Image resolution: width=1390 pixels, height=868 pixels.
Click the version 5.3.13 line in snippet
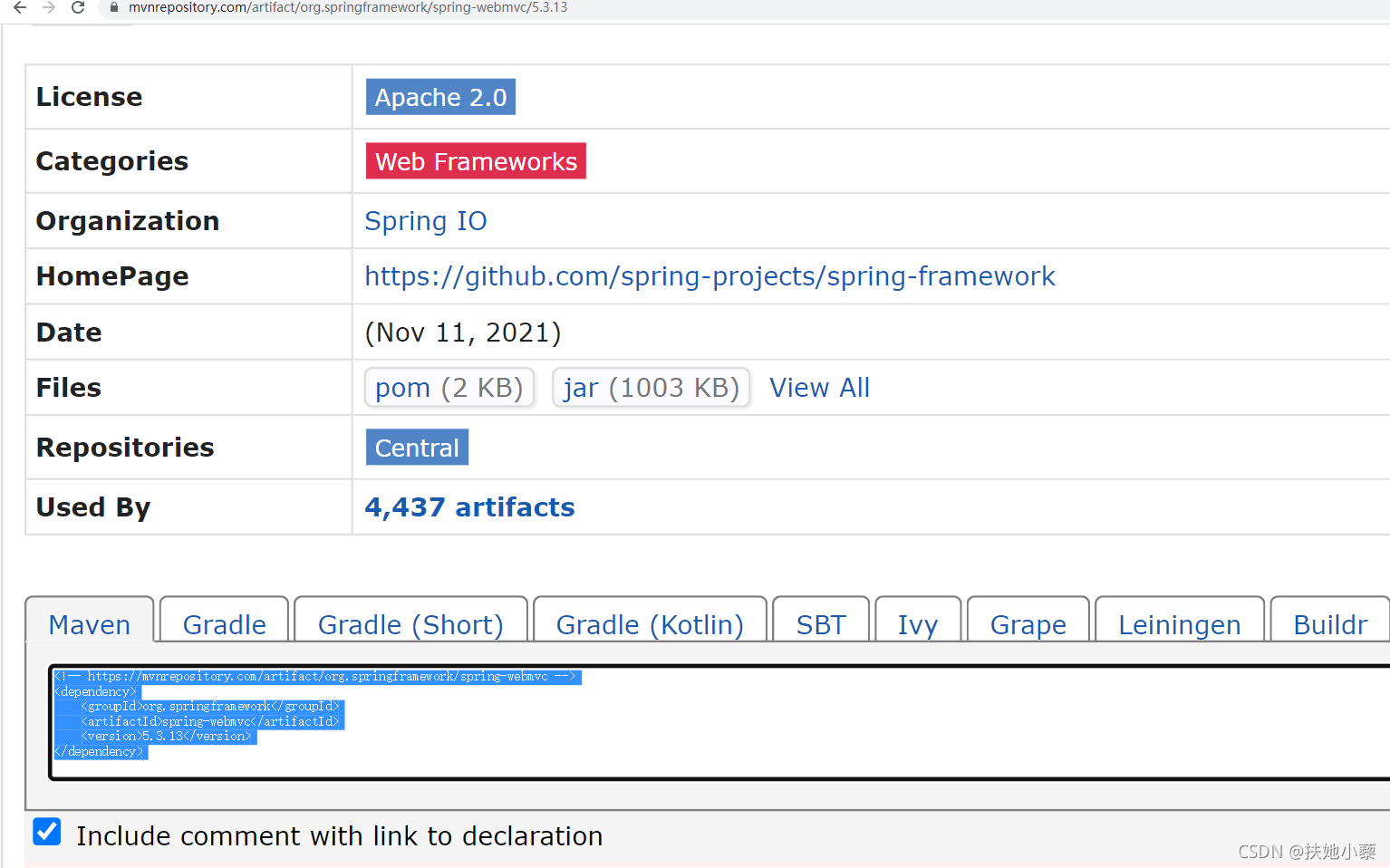click(168, 737)
